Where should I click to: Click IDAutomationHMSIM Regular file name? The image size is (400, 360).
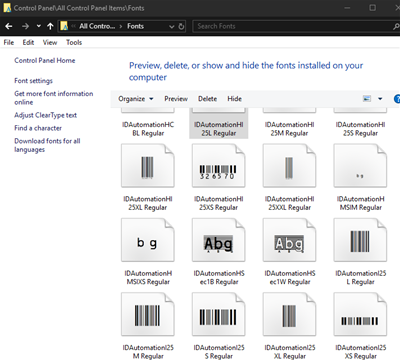[360, 203]
